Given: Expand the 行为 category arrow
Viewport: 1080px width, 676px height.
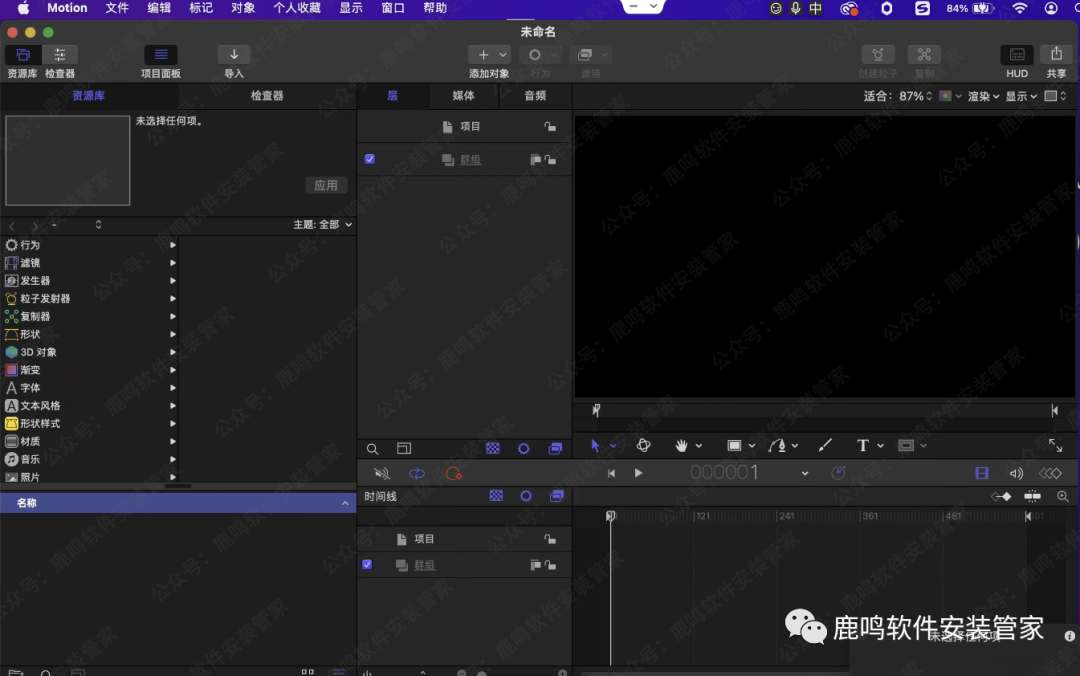Looking at the screenshot, I should click(x=173, y=245).
